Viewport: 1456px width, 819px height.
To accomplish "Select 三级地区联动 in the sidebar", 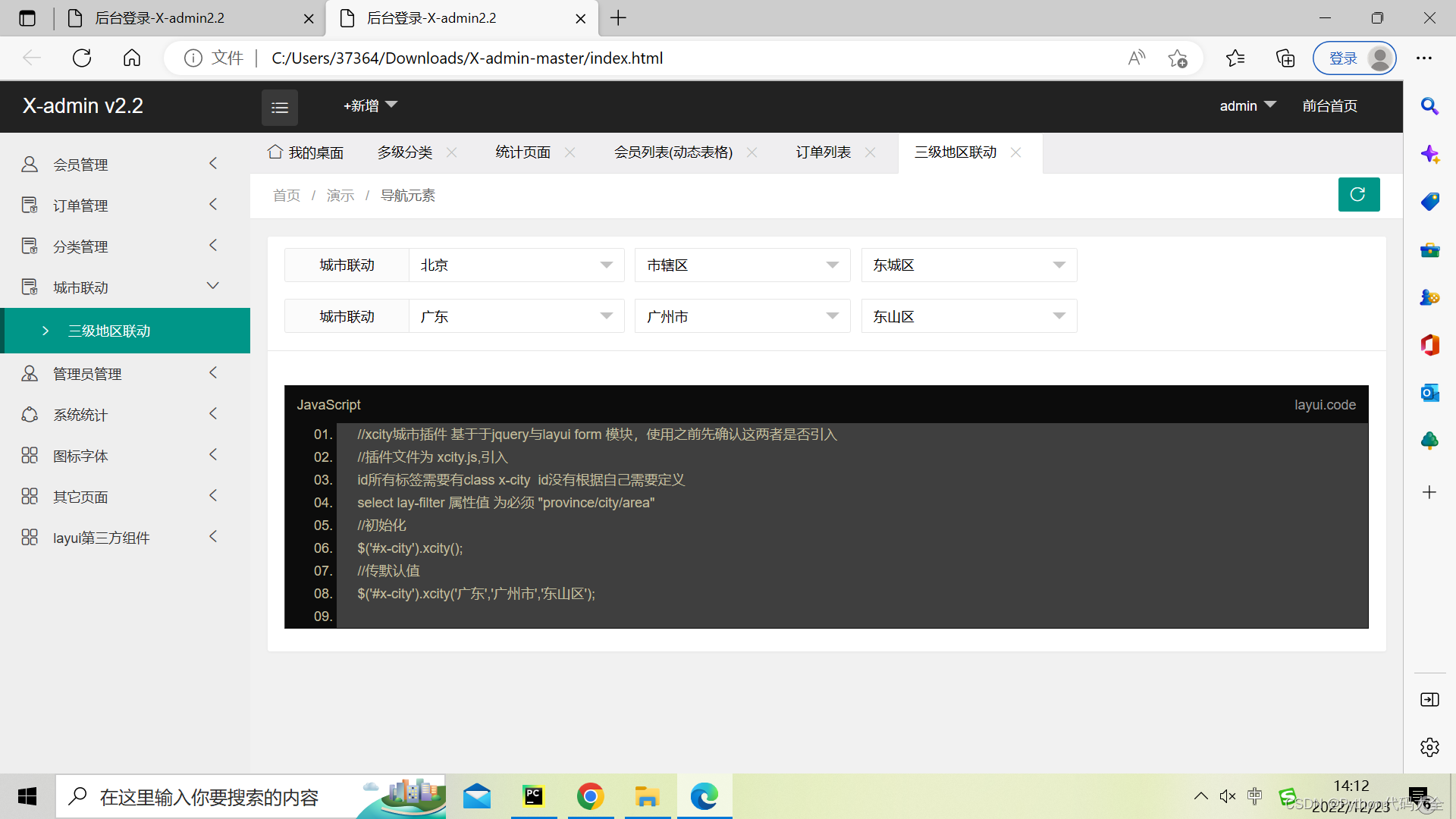I will [125, 331].
